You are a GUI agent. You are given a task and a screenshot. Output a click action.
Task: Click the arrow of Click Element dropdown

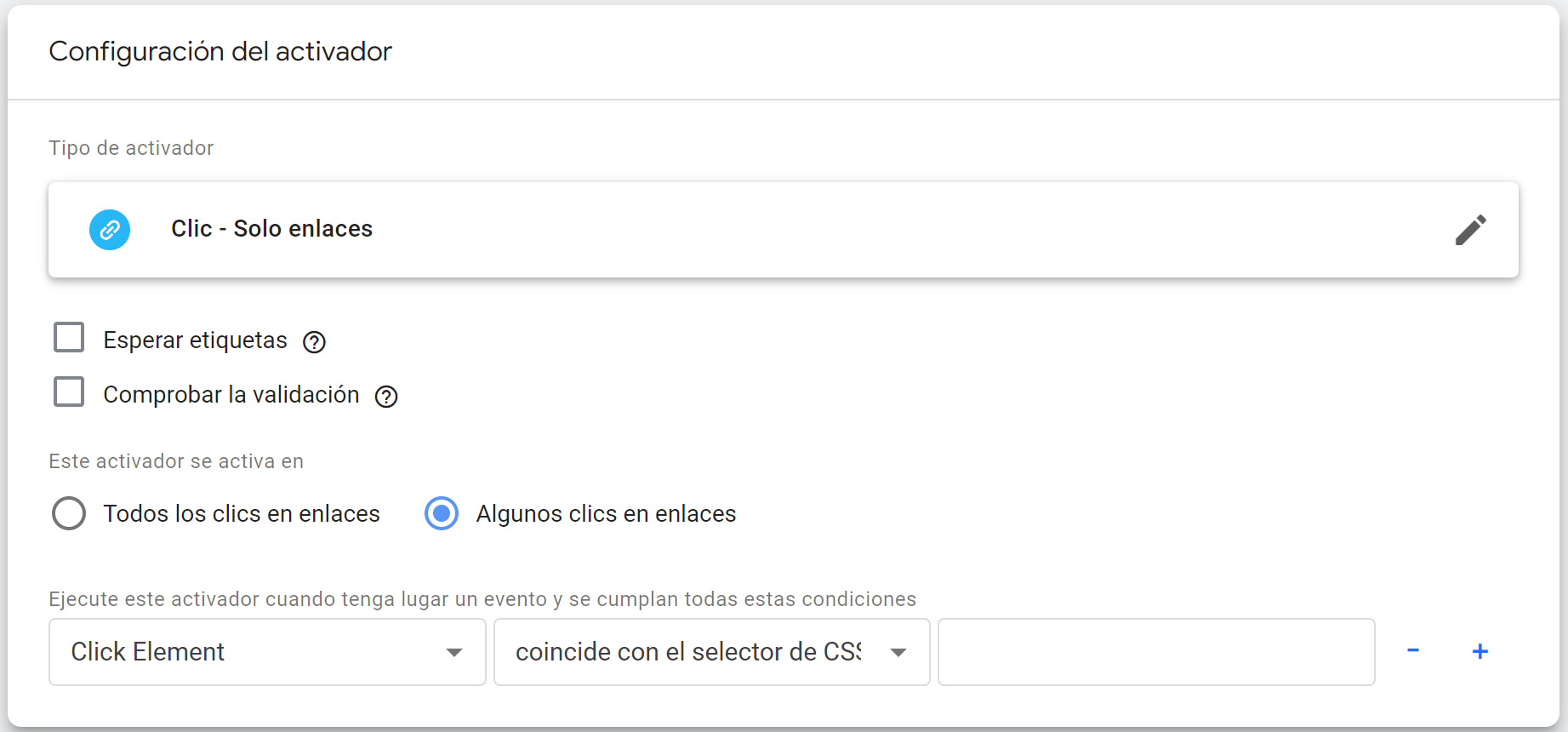pos(454,653)
